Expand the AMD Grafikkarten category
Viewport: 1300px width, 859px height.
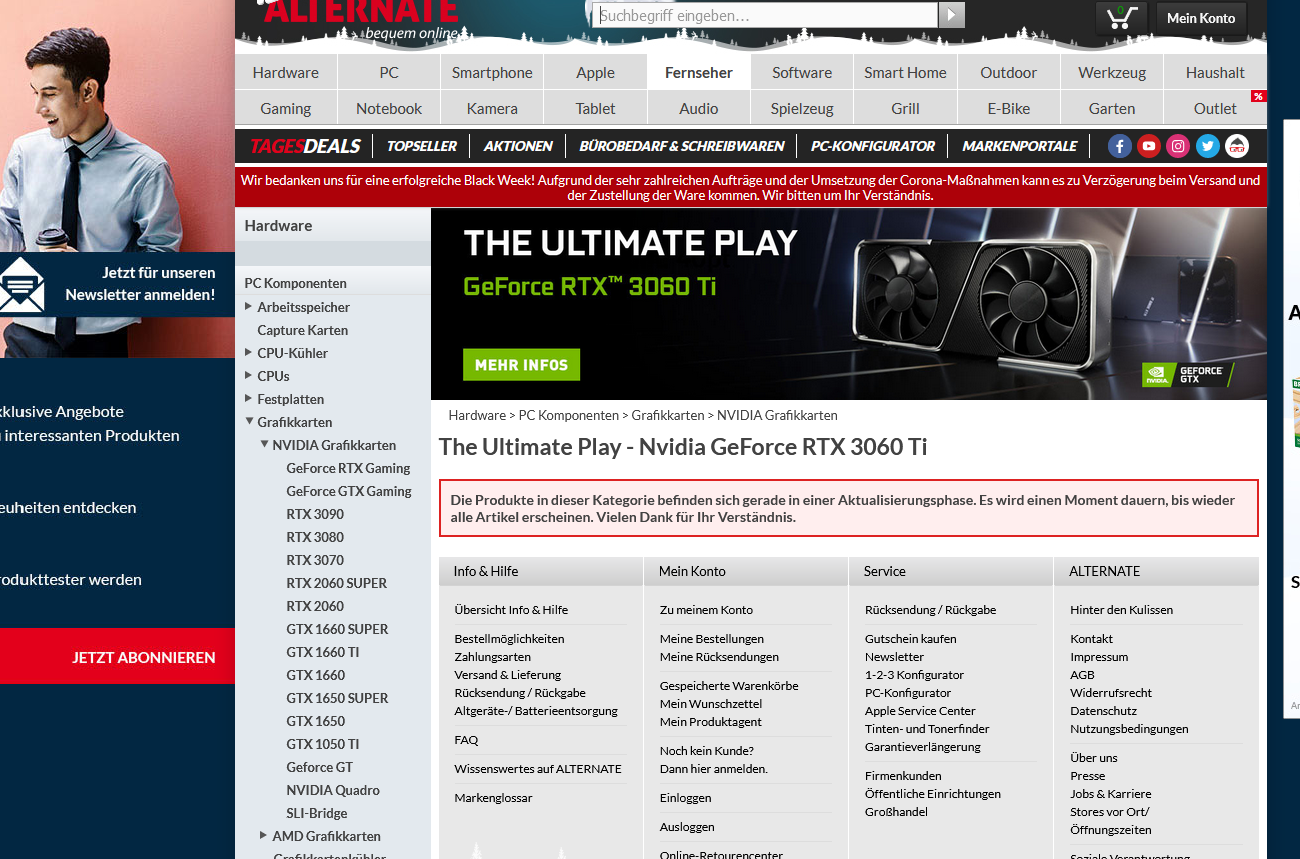[264, 835]
